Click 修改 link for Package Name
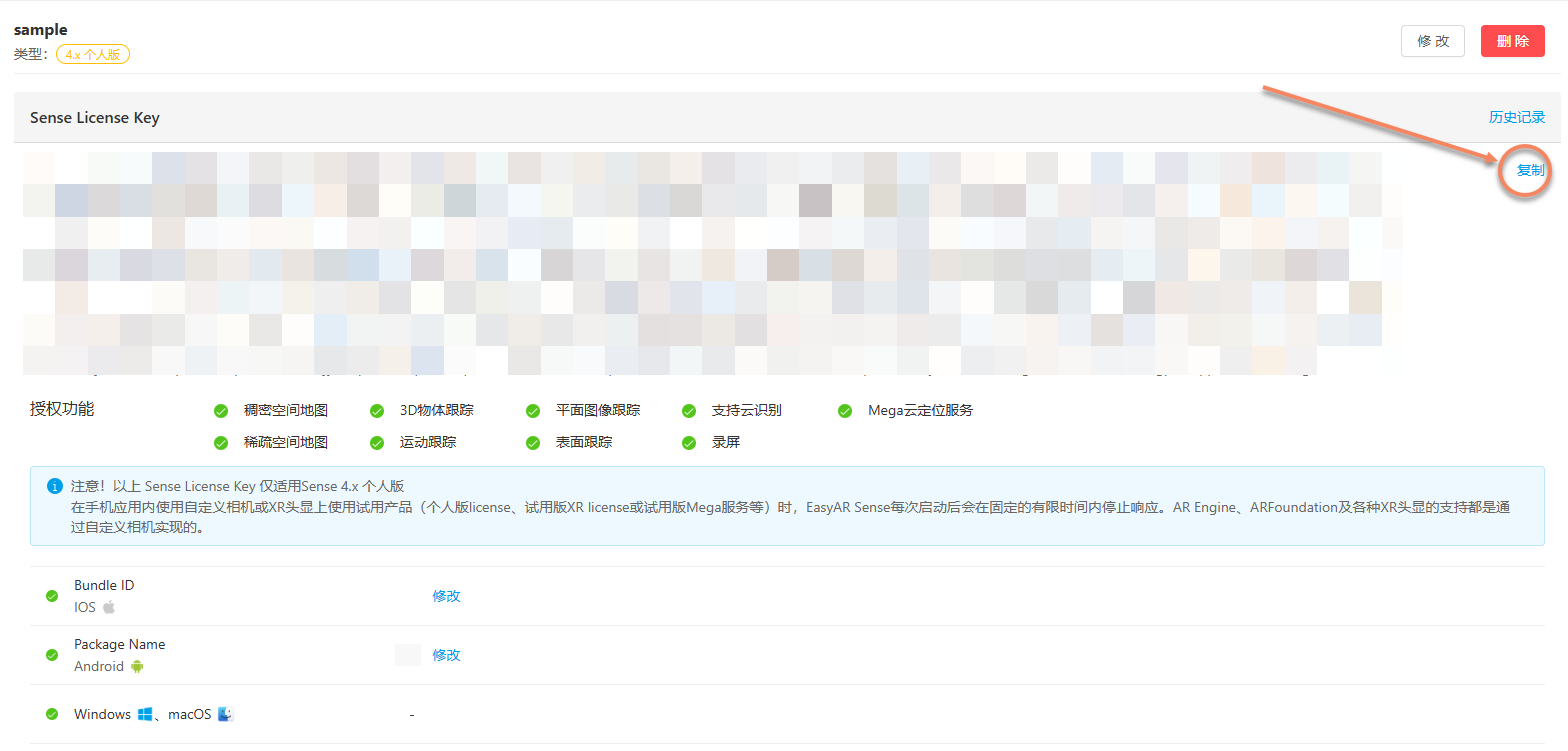Viewport: 1568px width, 751px height. (446, 655)
